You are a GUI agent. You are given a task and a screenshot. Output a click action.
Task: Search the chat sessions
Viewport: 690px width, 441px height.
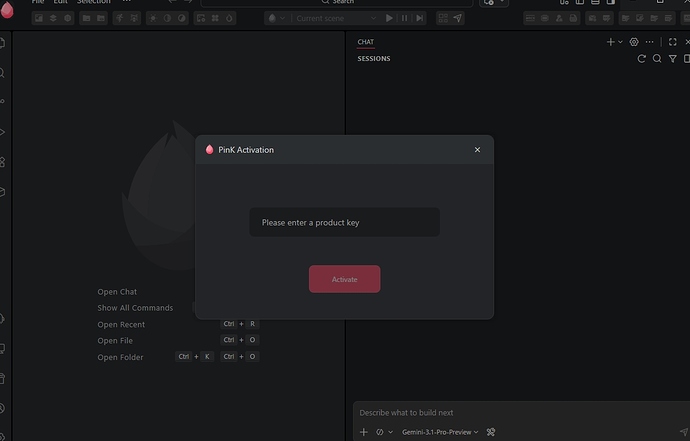(657, 59)
